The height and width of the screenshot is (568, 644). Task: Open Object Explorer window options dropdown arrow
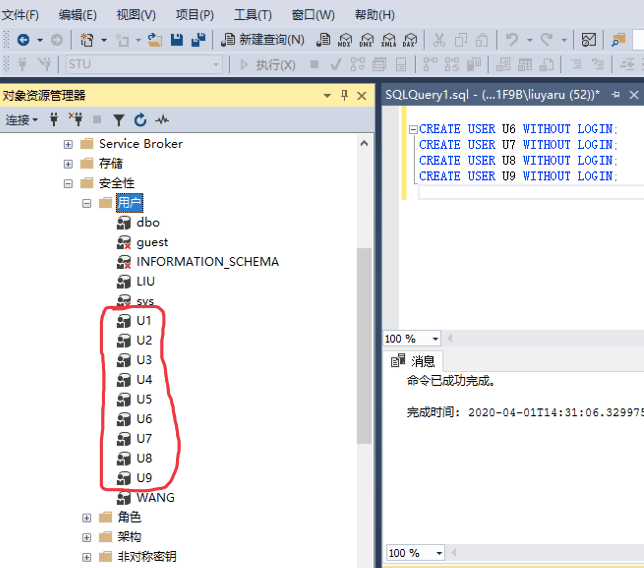coord(327,96)
